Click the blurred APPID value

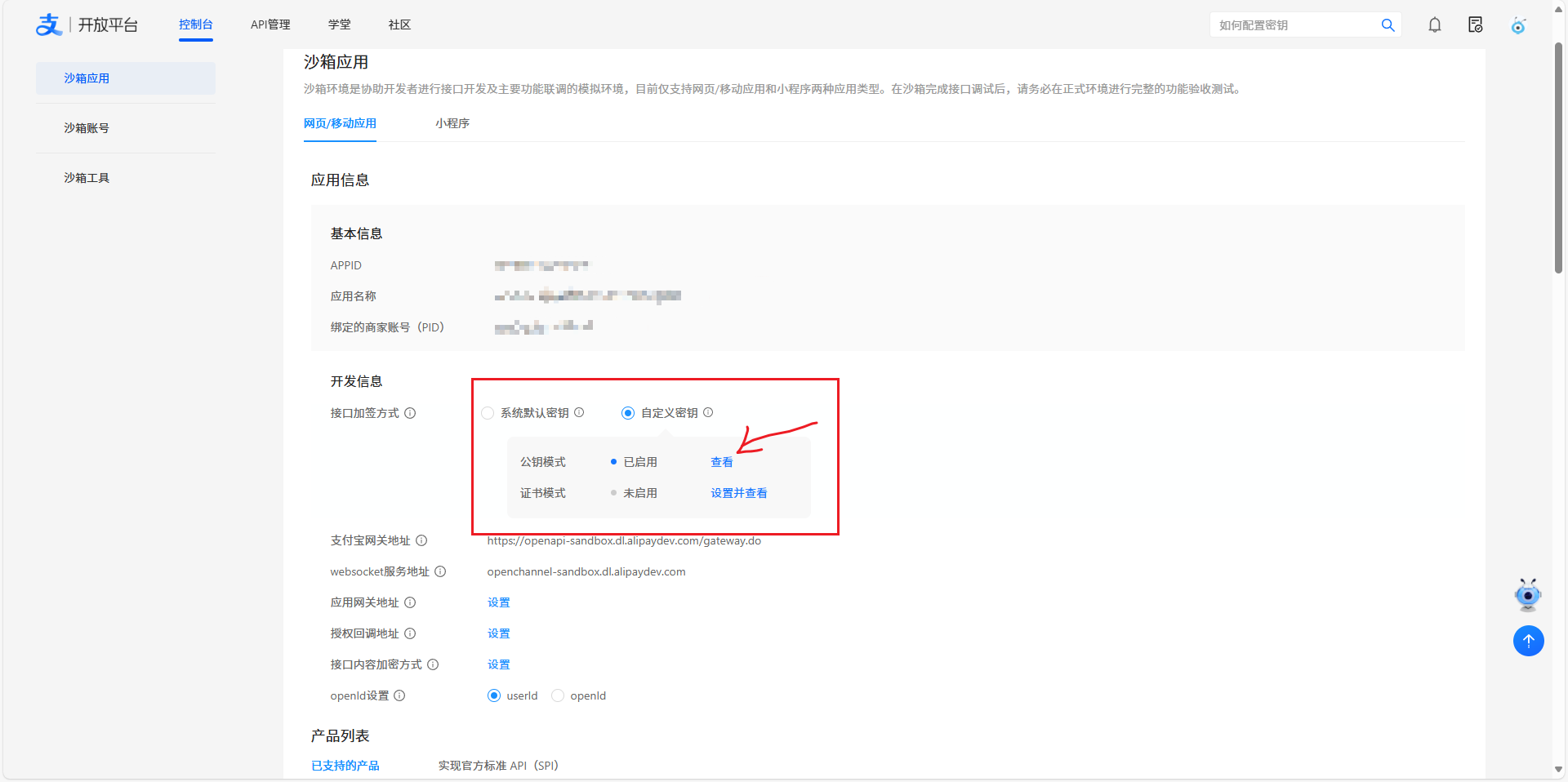[541, 265]
